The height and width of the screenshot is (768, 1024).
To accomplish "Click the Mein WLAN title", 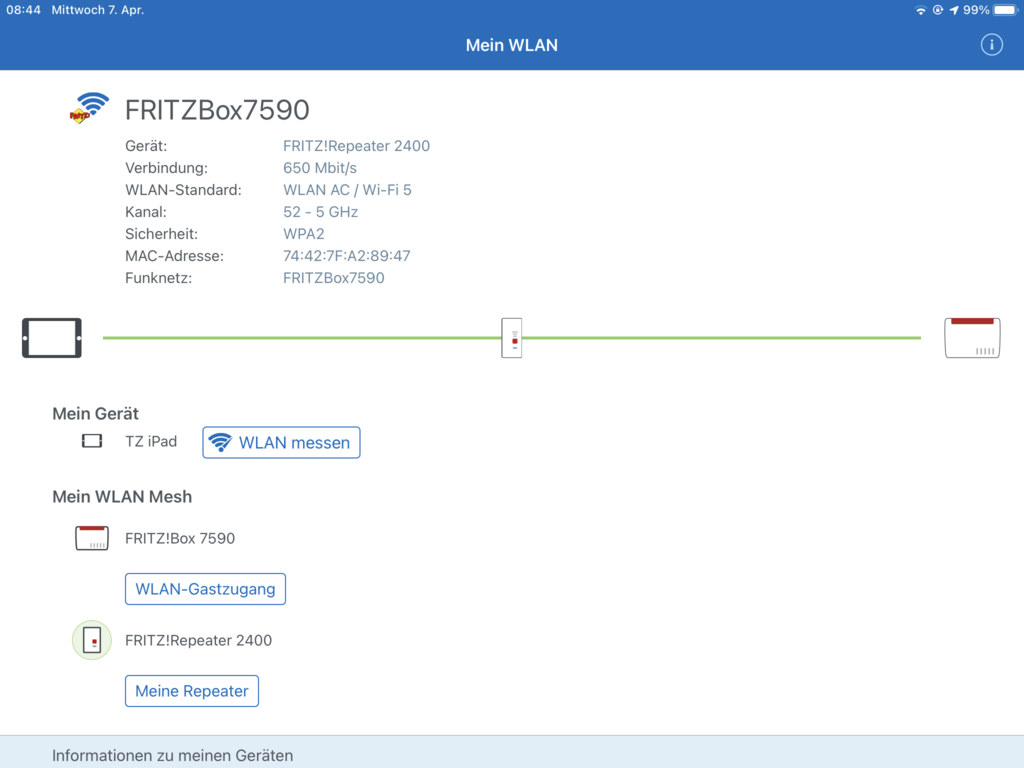I will (512, 45).
